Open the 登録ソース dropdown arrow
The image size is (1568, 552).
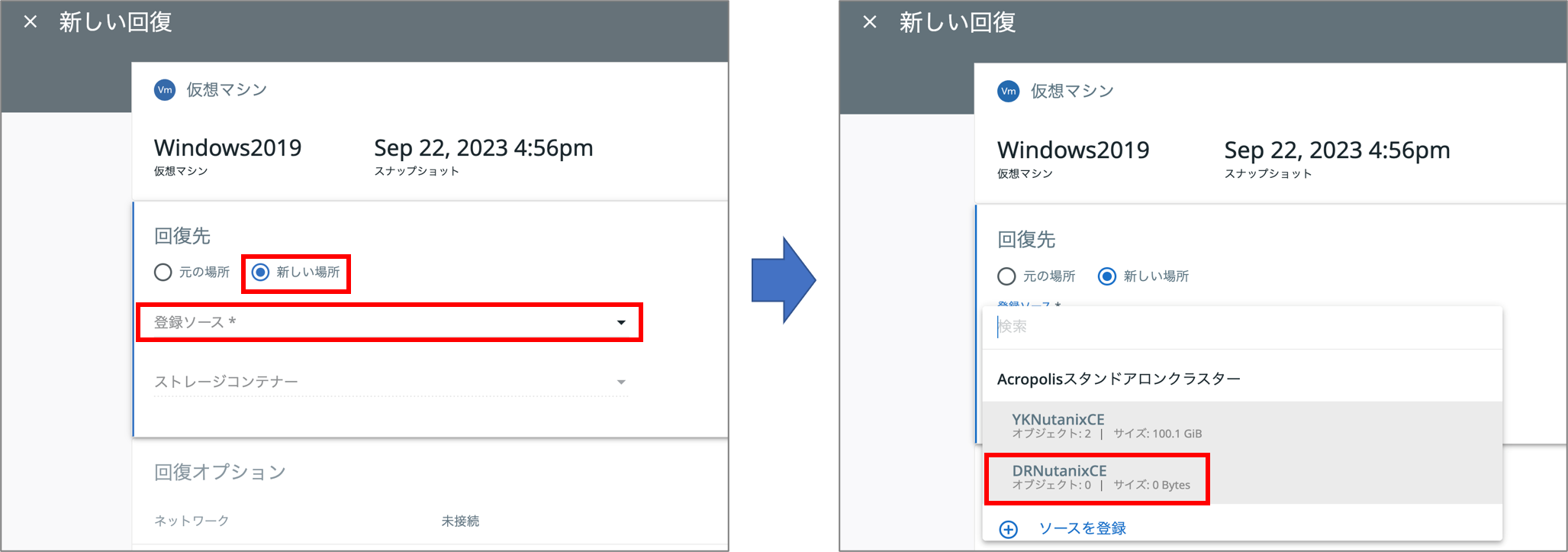coord(621,322)
